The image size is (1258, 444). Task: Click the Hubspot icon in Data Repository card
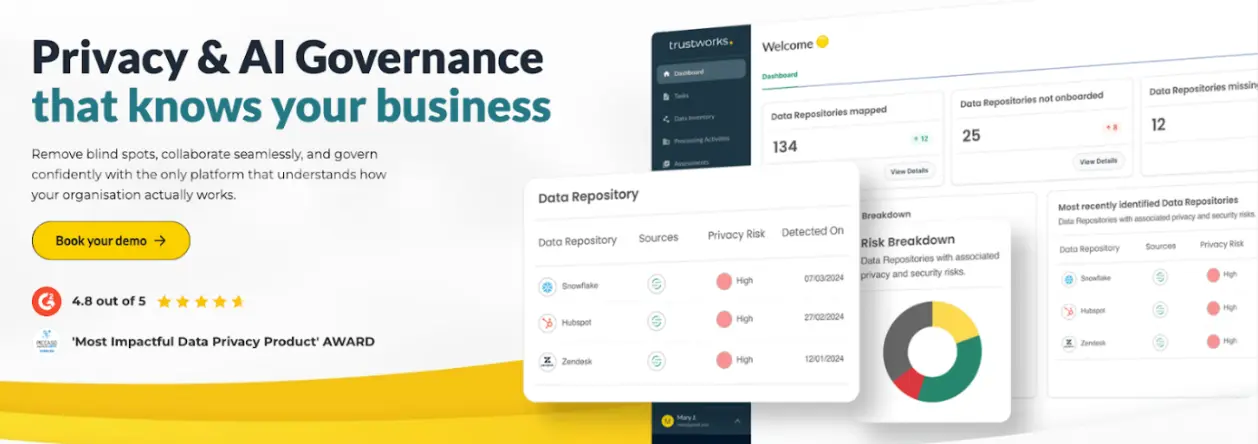[x=548, y=321]
